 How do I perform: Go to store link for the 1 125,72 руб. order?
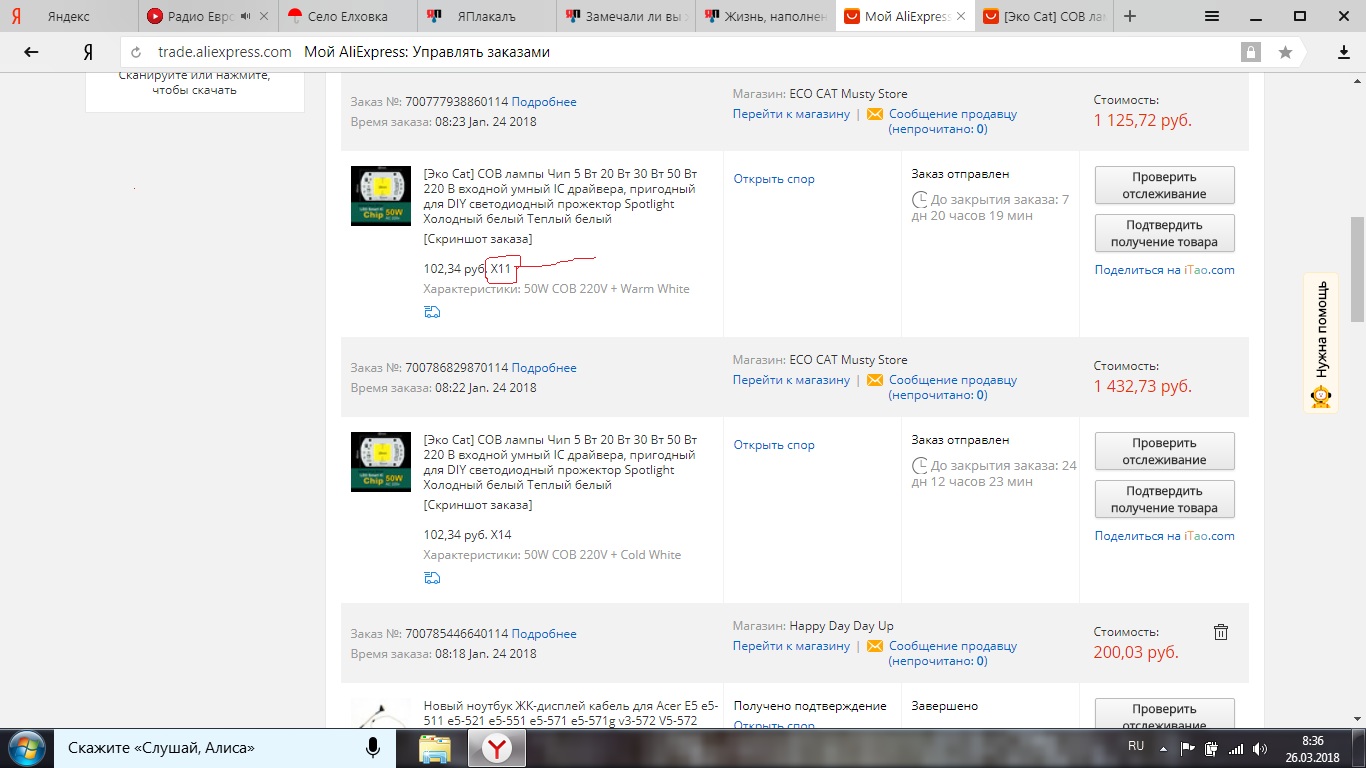pyautogui.click(x=791, y=114)
